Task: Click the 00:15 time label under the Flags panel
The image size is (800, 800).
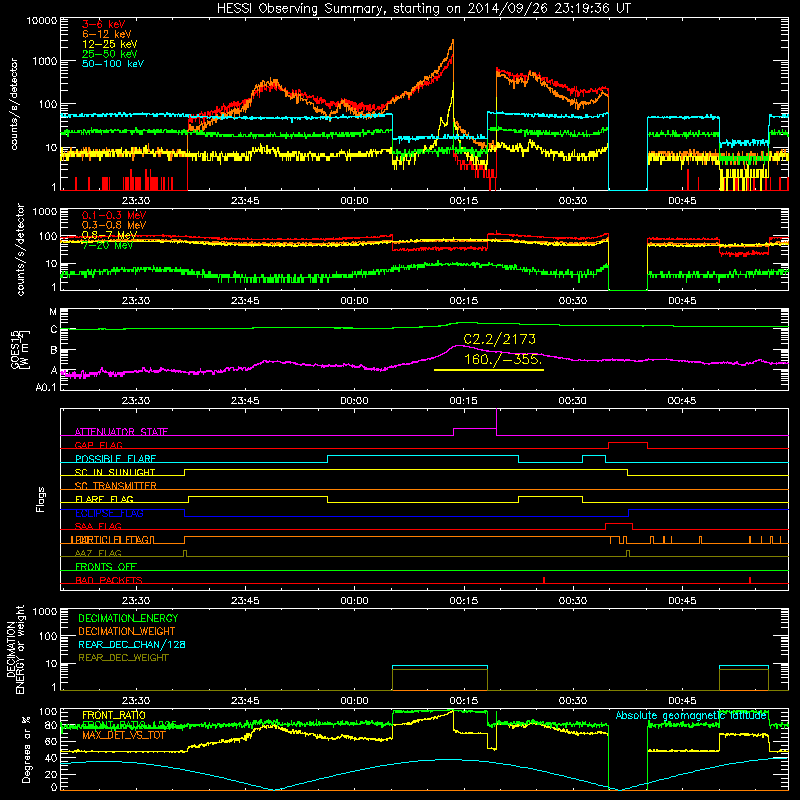Action: (464, 601)
